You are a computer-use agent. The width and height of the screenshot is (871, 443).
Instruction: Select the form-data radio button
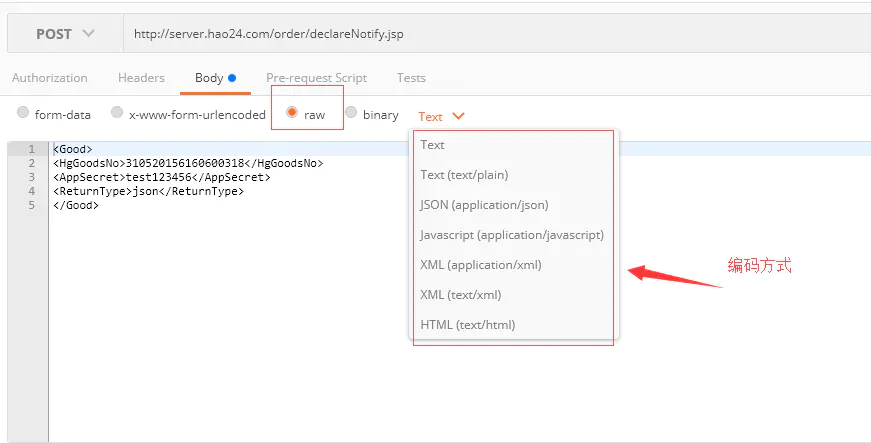23,113
